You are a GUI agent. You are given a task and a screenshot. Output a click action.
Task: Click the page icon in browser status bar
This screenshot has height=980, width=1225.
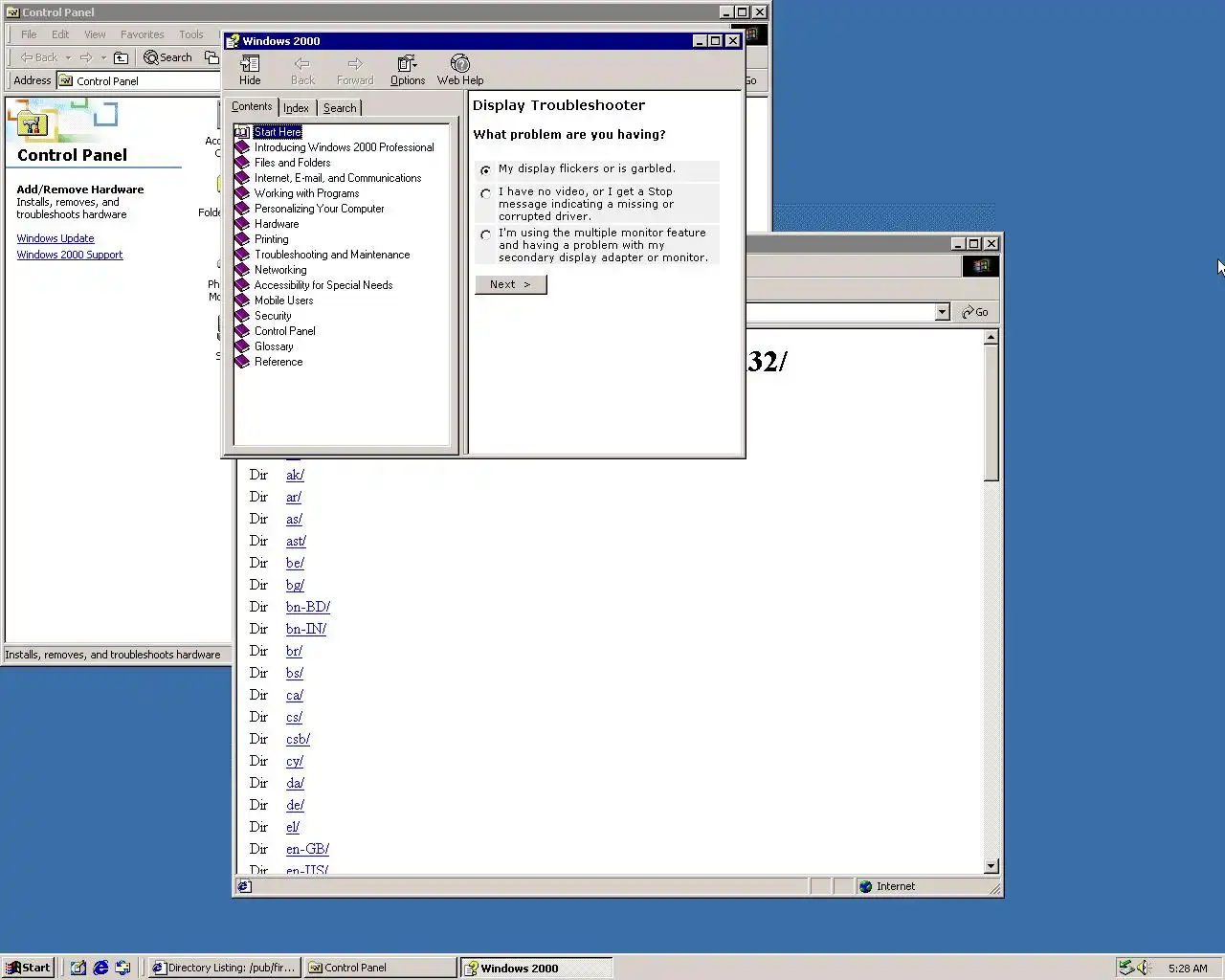point(244,886)
